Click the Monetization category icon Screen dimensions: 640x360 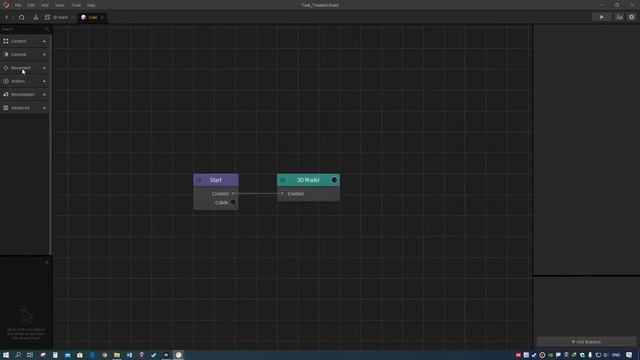click(6, 94)
